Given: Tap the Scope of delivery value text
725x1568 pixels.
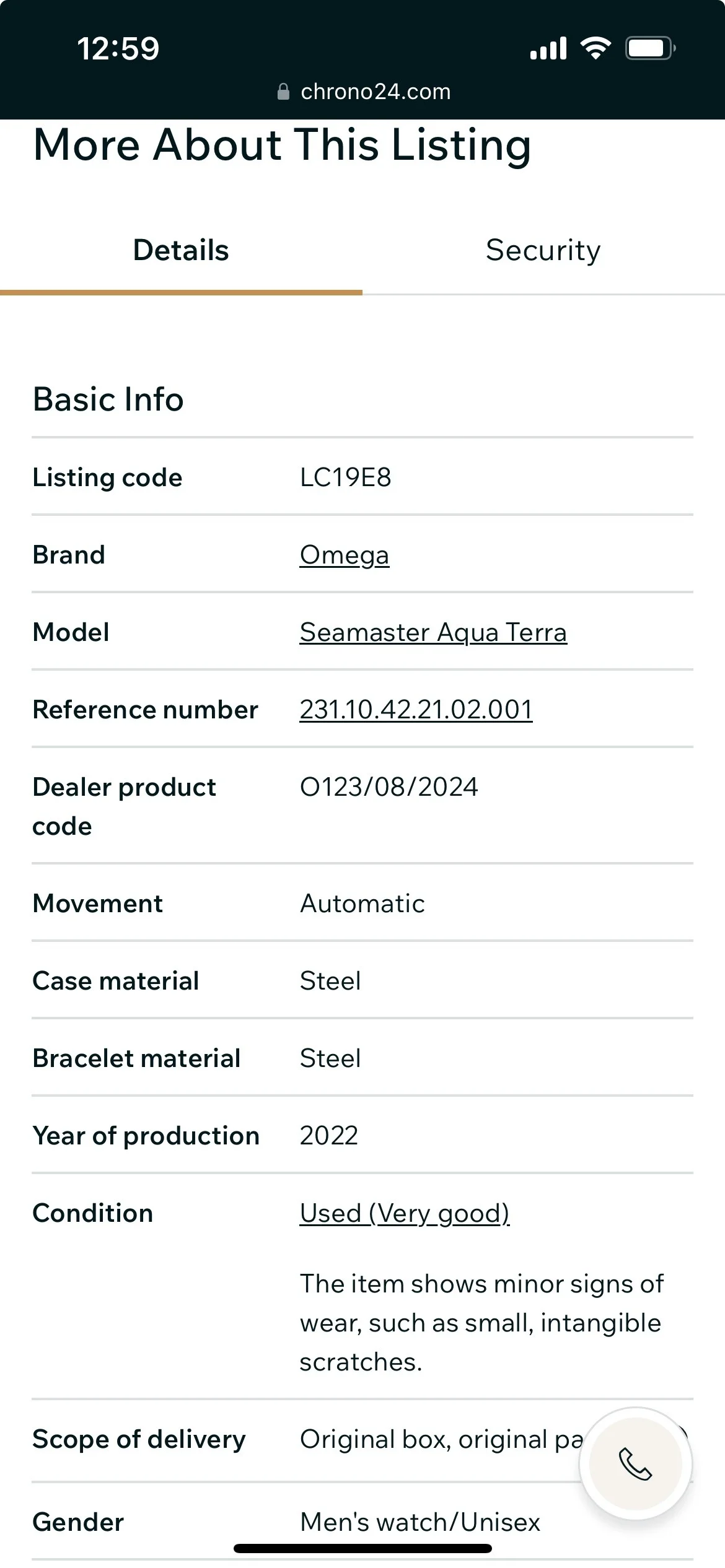Looking at the screenshot, I should [441, 1440].
